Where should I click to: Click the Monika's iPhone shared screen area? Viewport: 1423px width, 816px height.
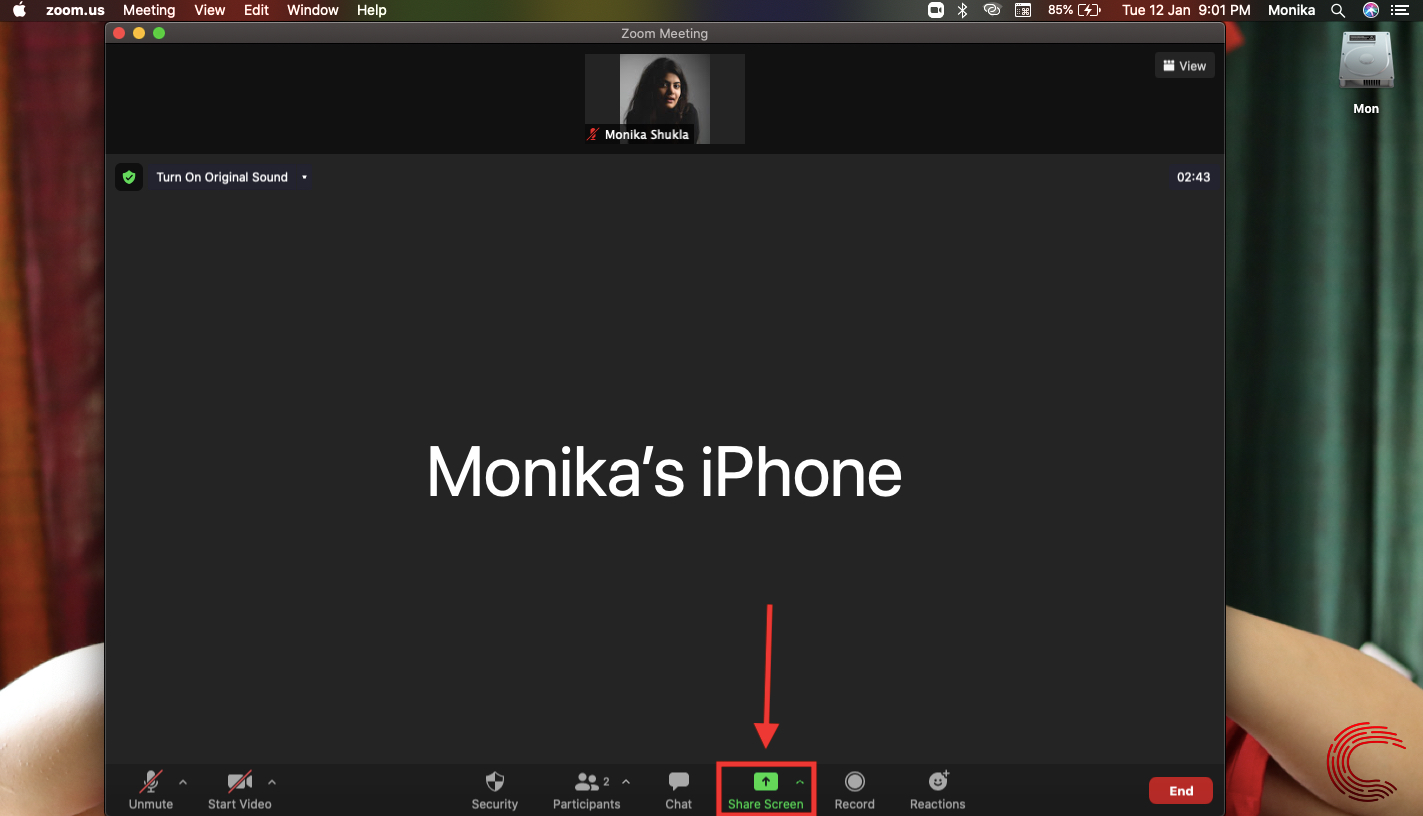(665, 472)
